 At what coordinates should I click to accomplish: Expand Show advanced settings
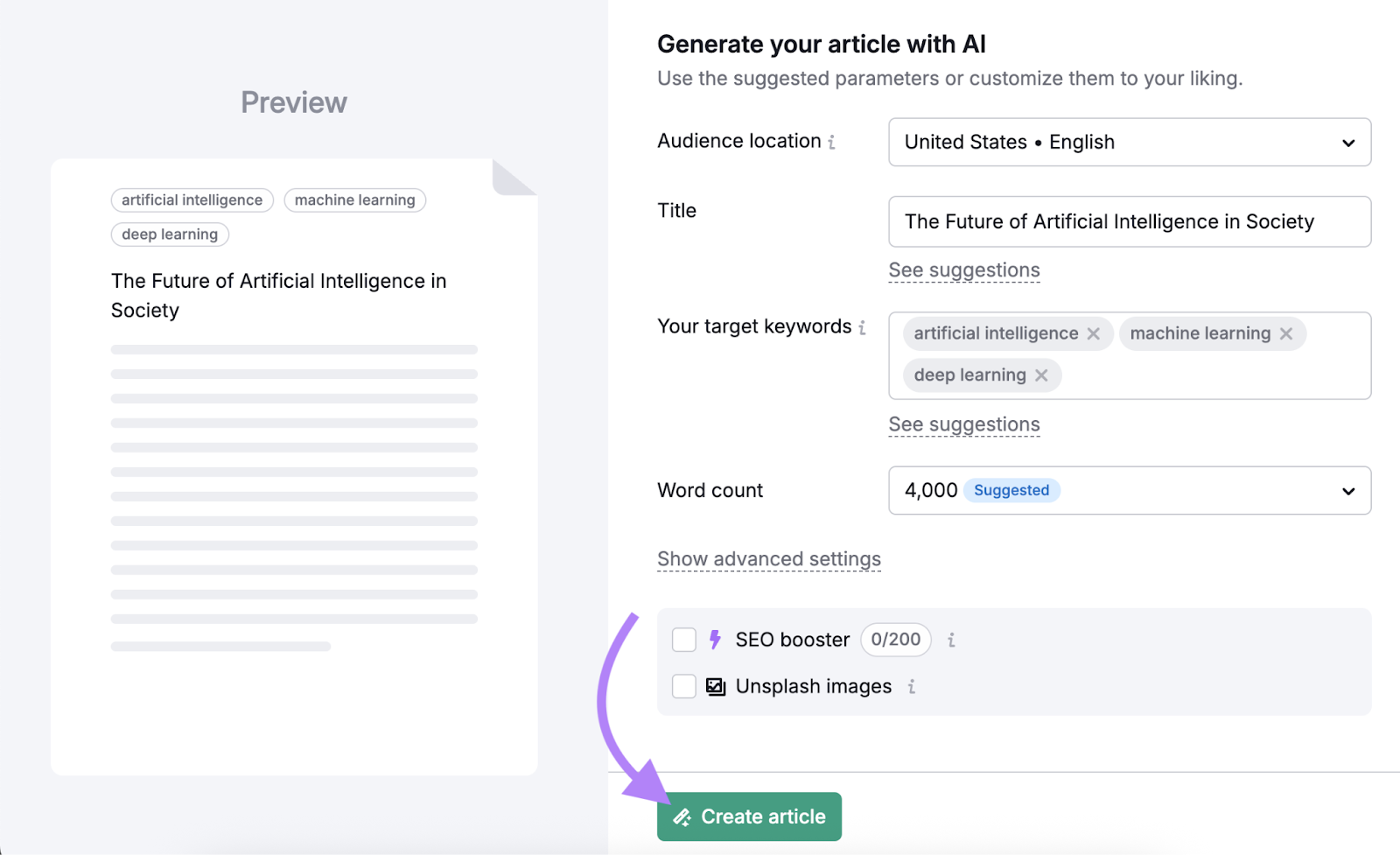click(x=768, y=558)
